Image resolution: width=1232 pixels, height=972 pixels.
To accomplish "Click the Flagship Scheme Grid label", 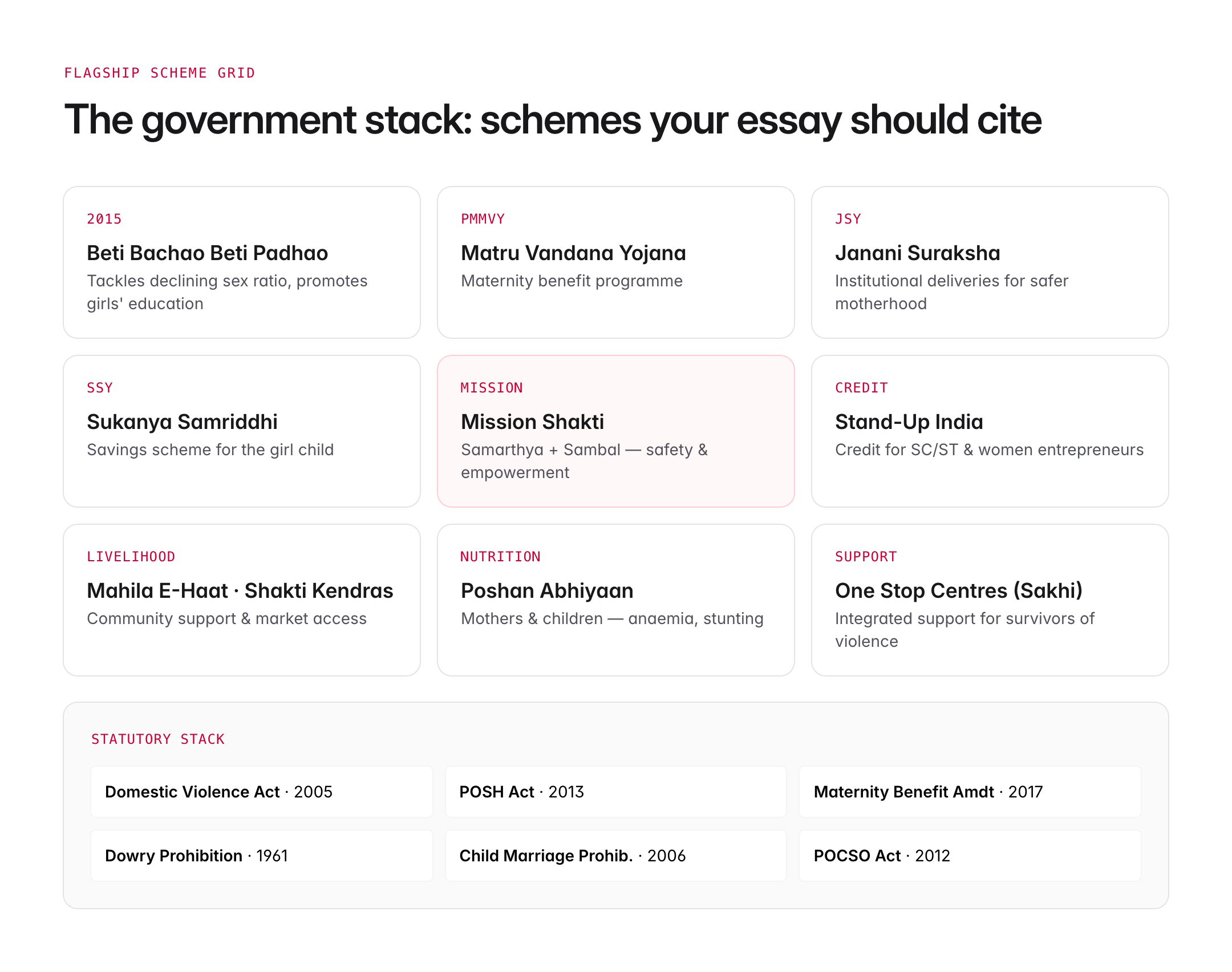I will tap(160, 73).
